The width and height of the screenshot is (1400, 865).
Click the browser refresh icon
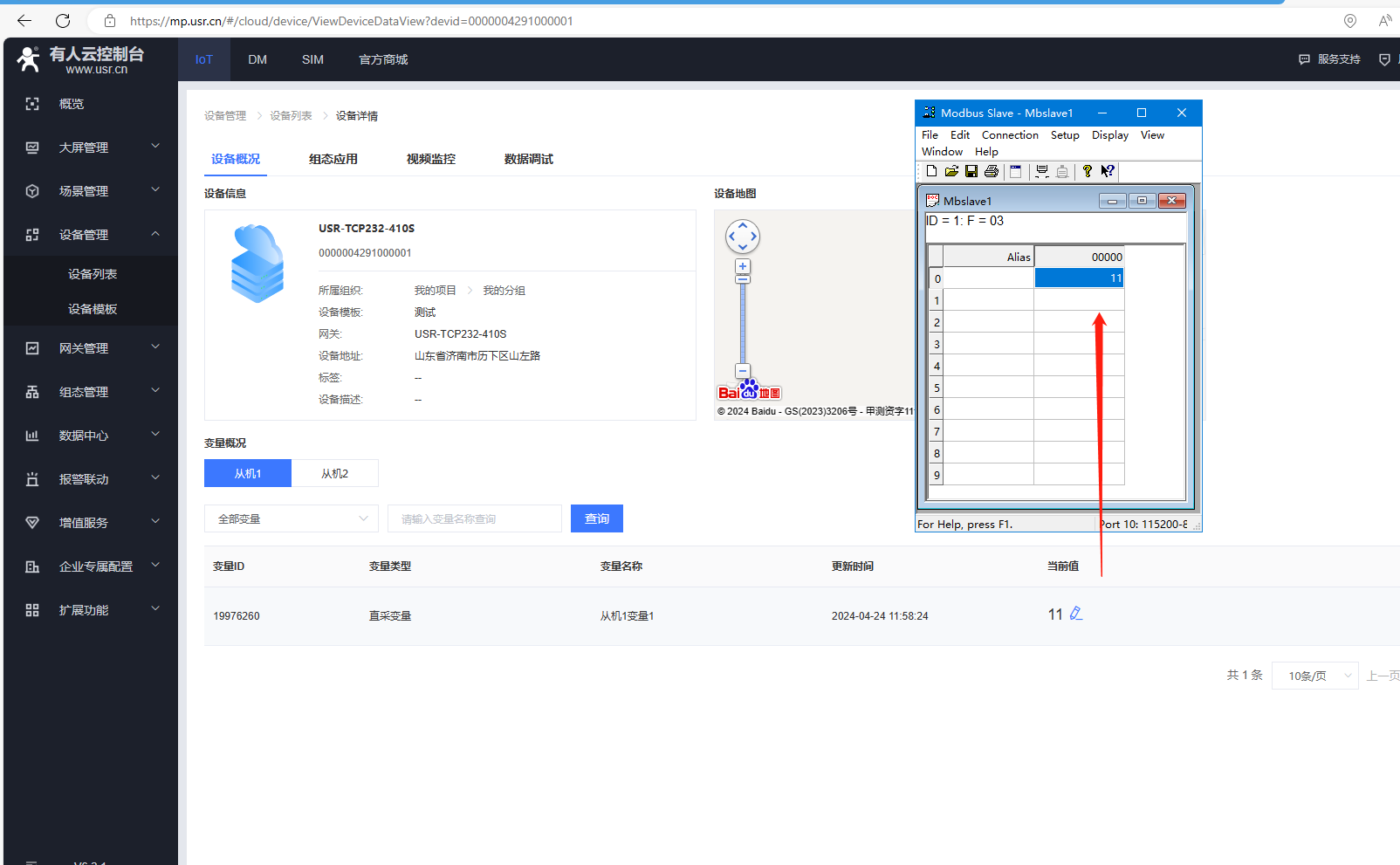63,21
